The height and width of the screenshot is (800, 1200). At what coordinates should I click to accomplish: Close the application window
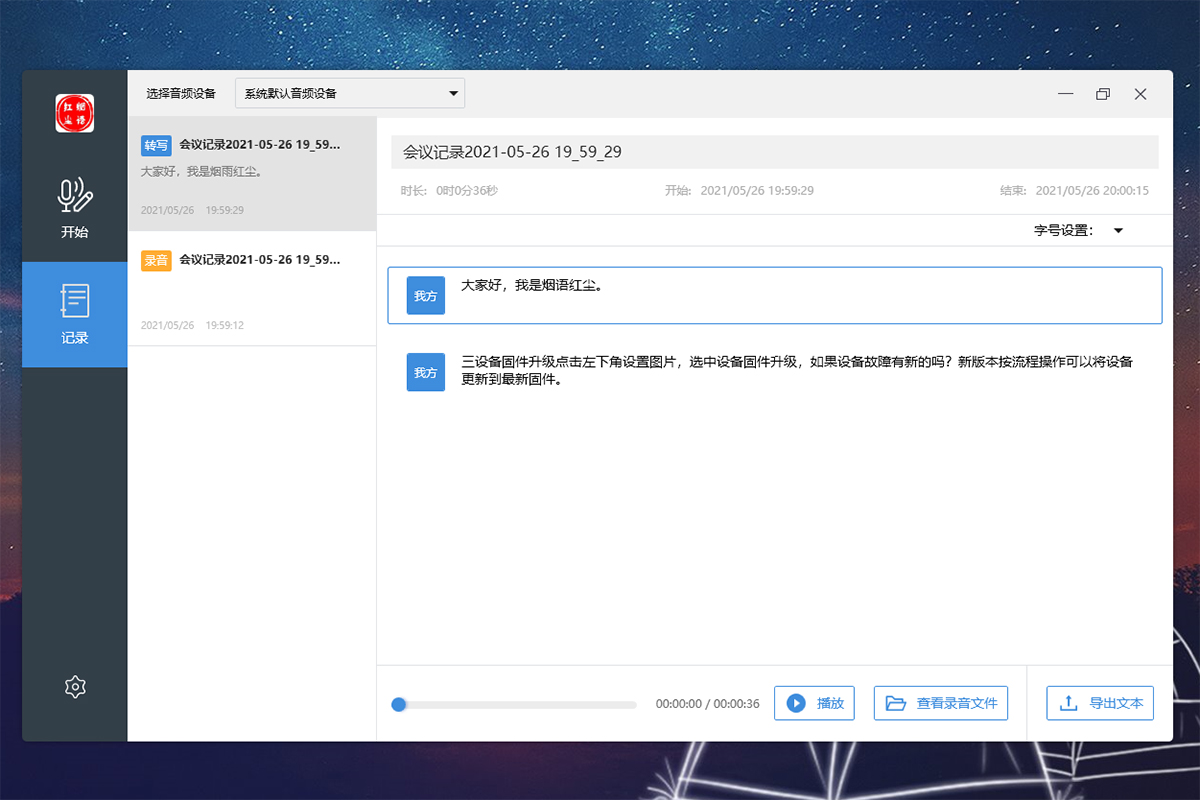pos(1140,94)
